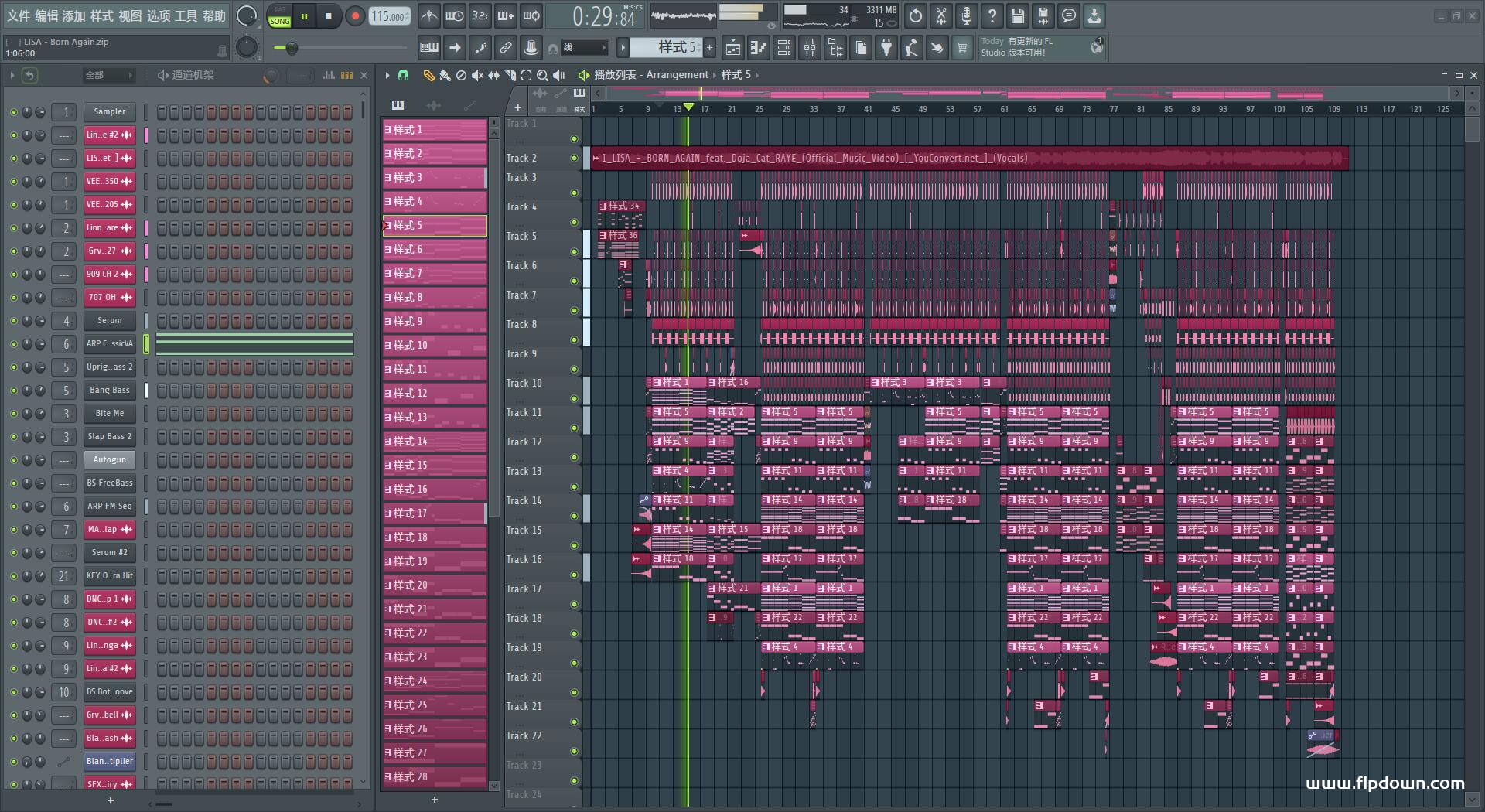Toggle the loop recording icon
The image size is (1485, 812).
(x=531, y=15)
